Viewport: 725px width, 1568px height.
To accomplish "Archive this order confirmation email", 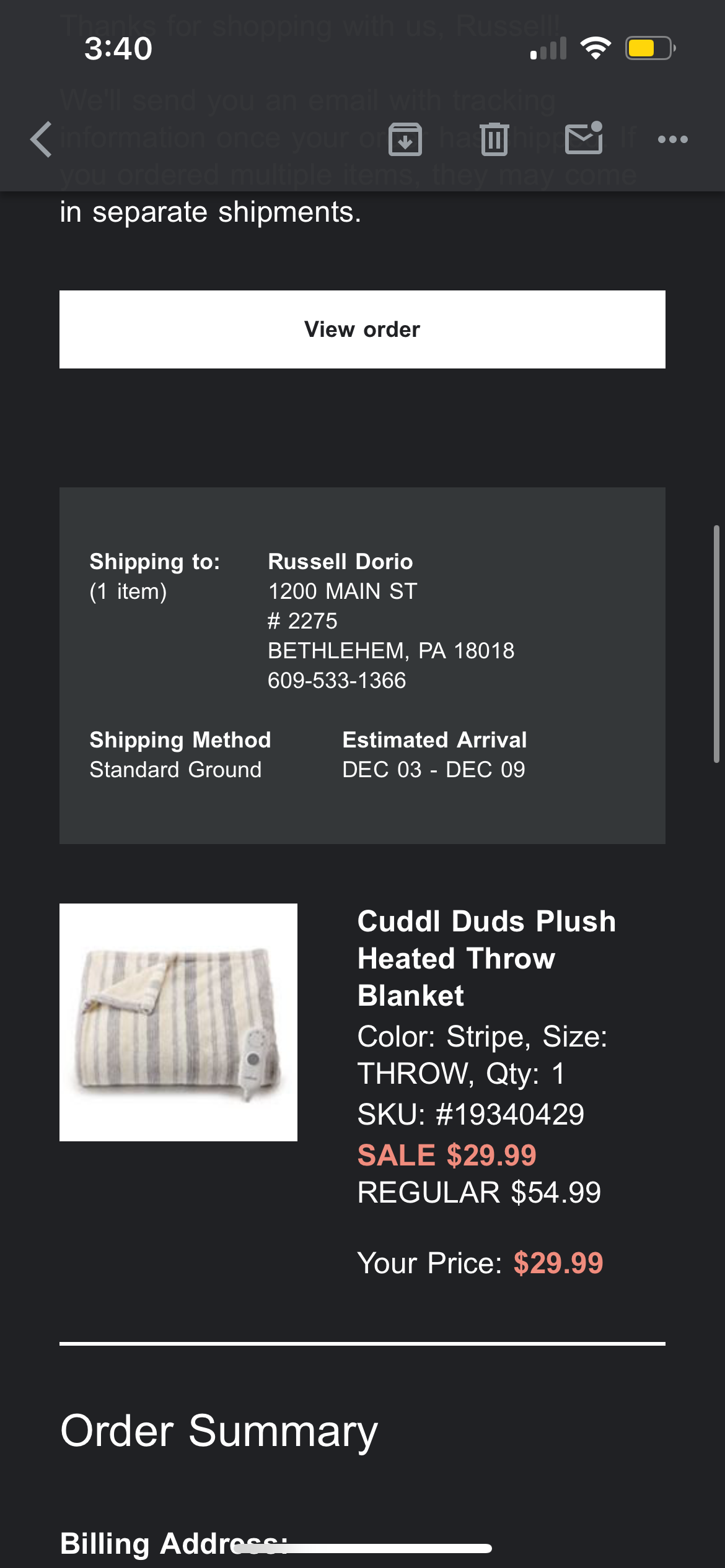I will [405, 139].
